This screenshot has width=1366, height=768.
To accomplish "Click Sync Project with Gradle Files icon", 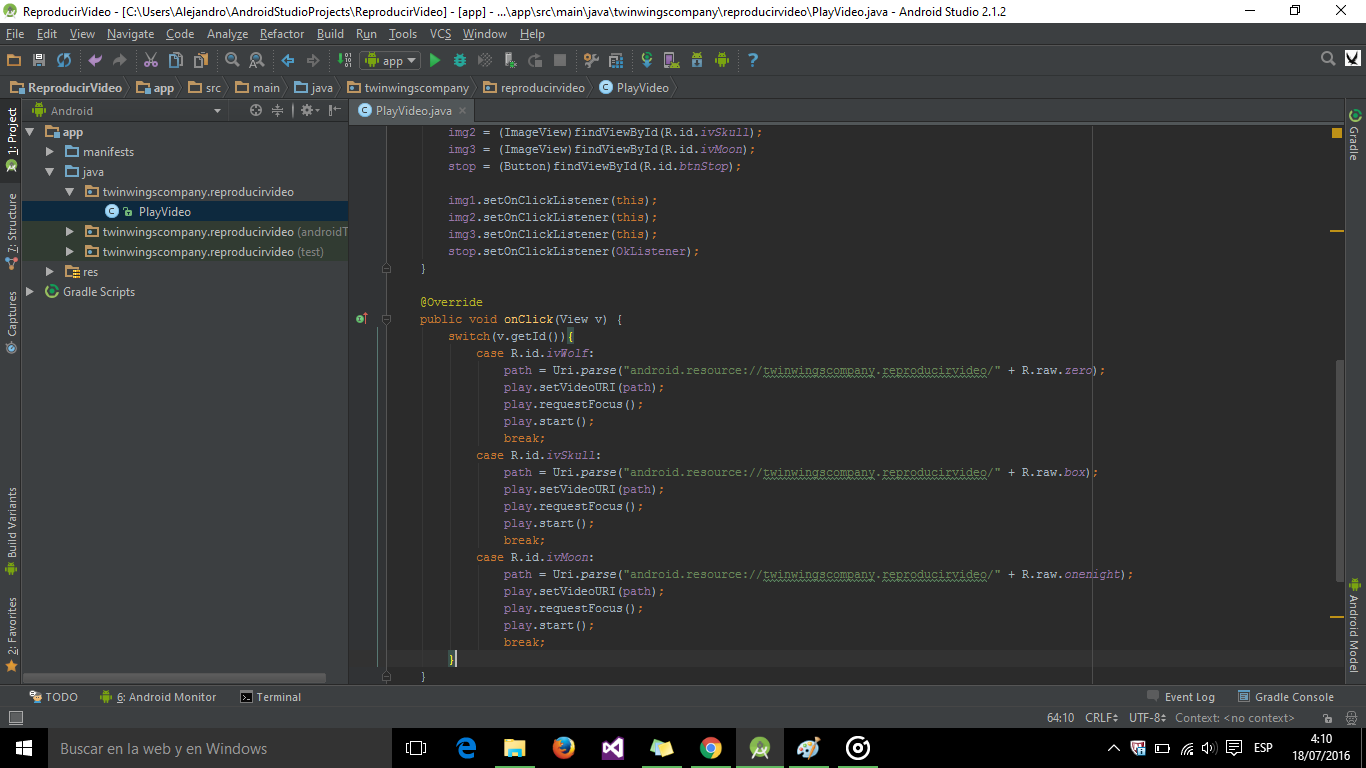I will point(647,60).
